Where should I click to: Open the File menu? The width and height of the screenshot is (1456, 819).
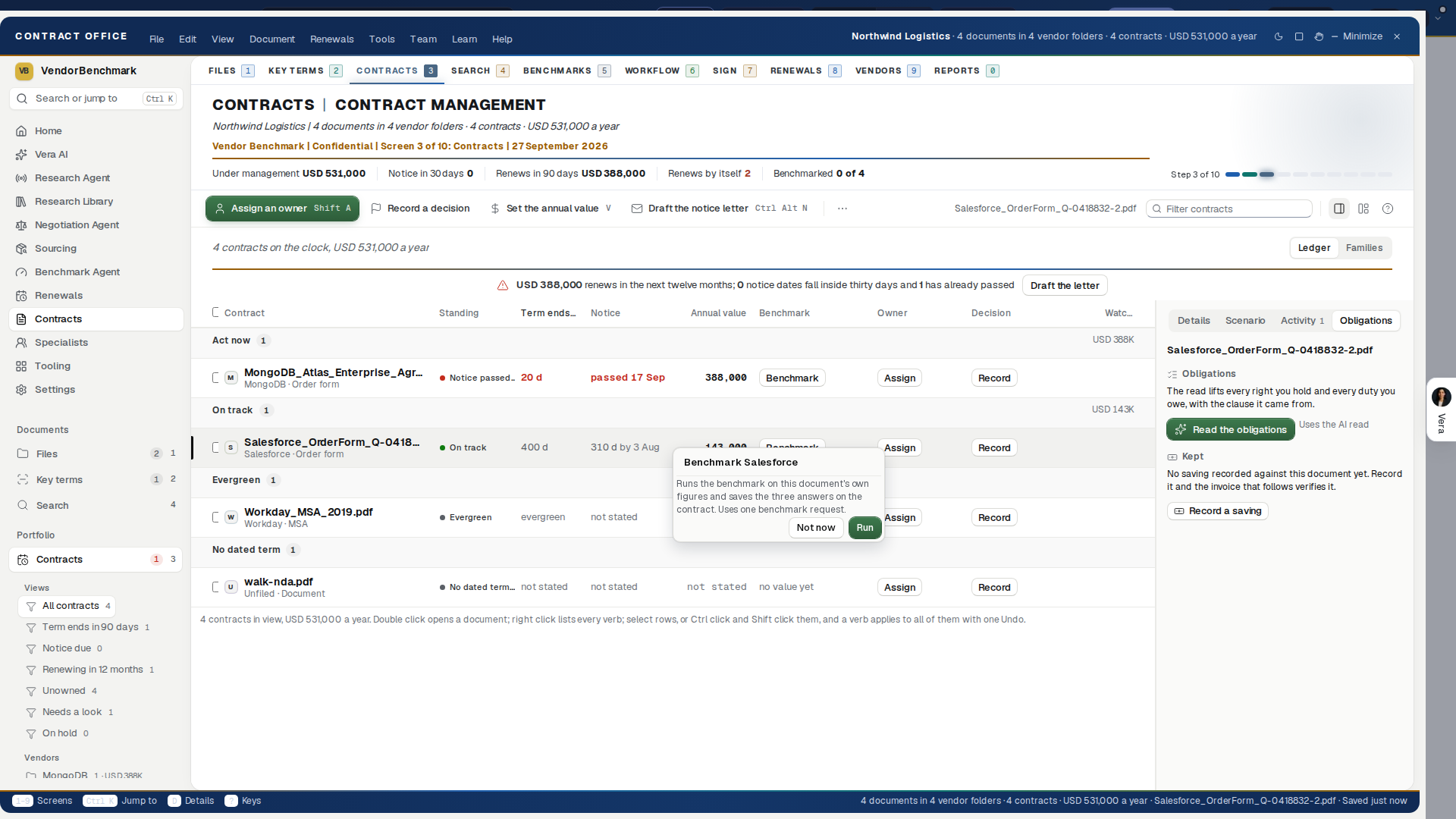tap(156, 39)
